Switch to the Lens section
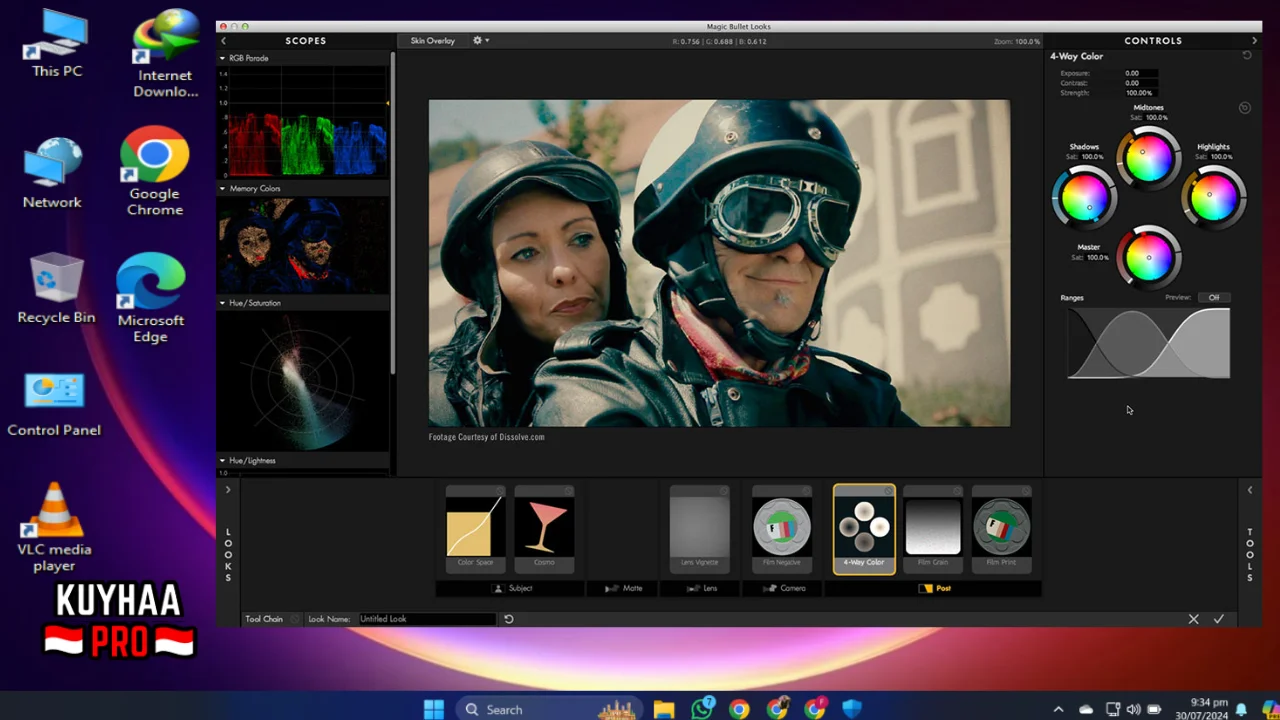The image size is (1280, 720). tap(702, 588)
